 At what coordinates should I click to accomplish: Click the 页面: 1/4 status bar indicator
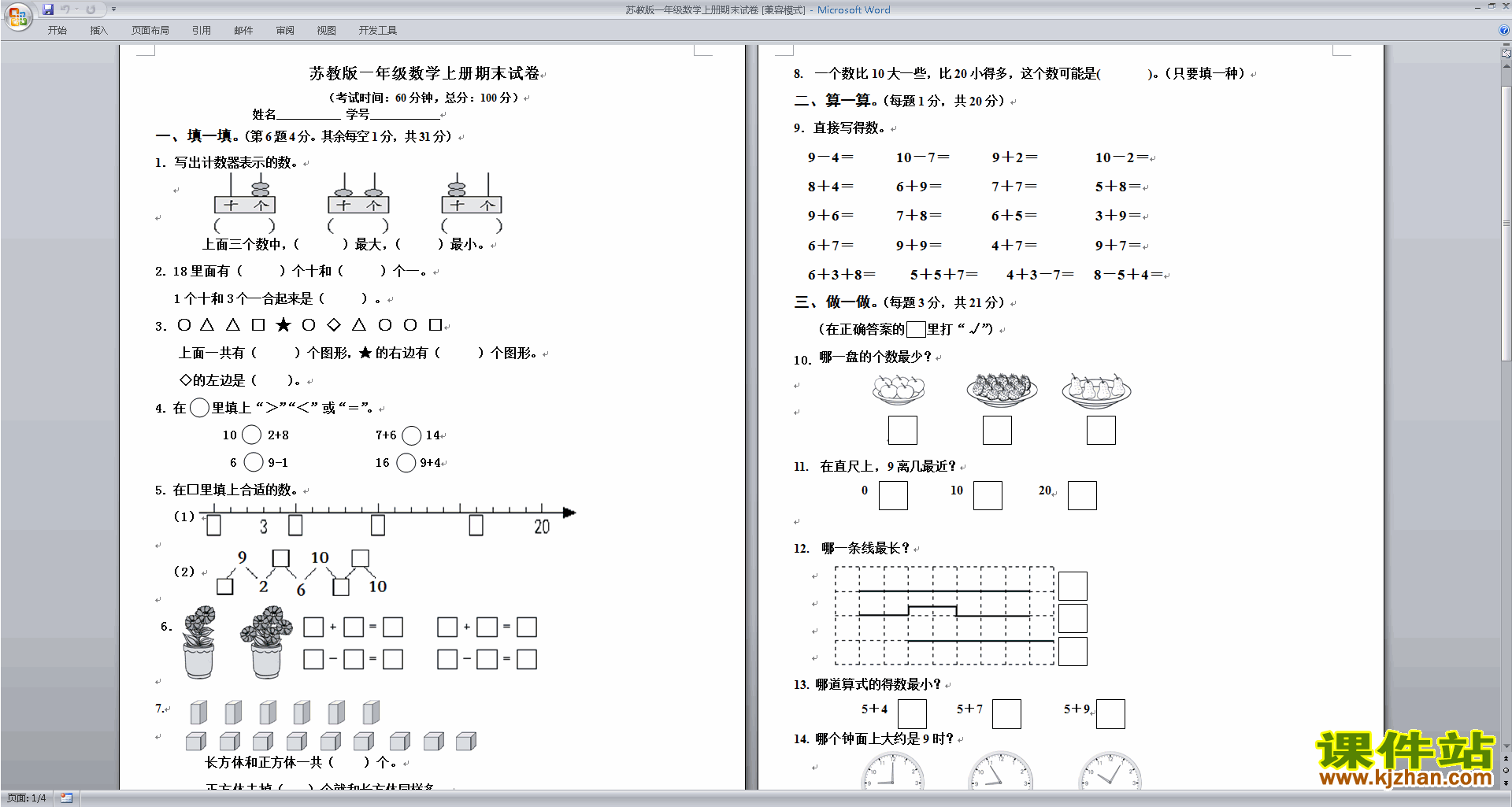click(x=27, y=798)
